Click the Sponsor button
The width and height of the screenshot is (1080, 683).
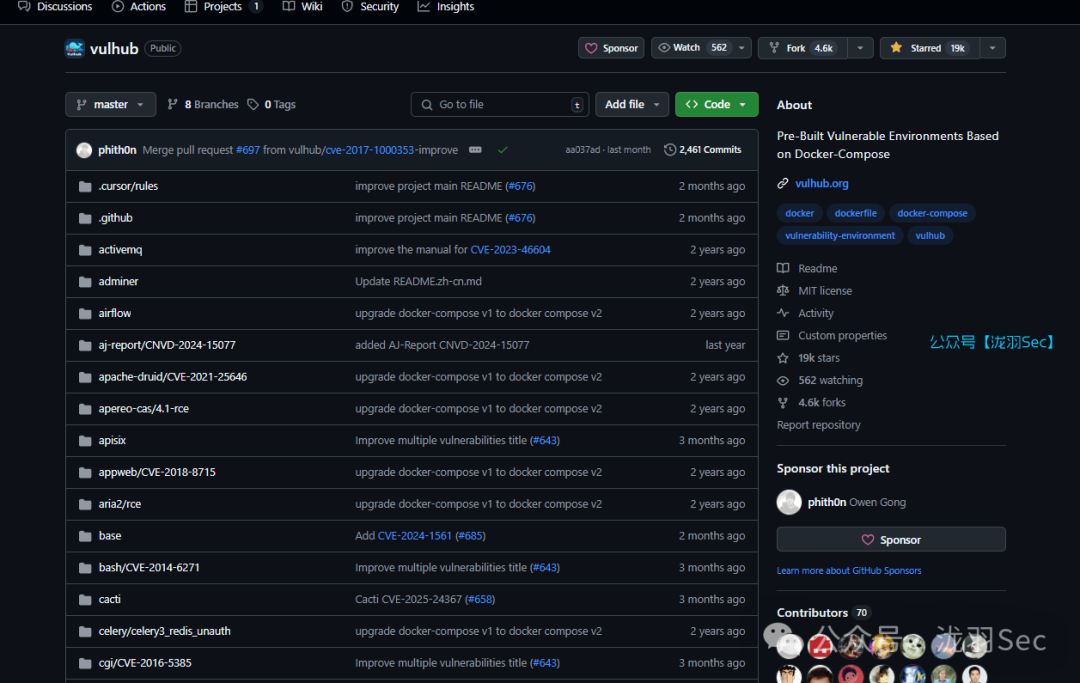point(610,47)
